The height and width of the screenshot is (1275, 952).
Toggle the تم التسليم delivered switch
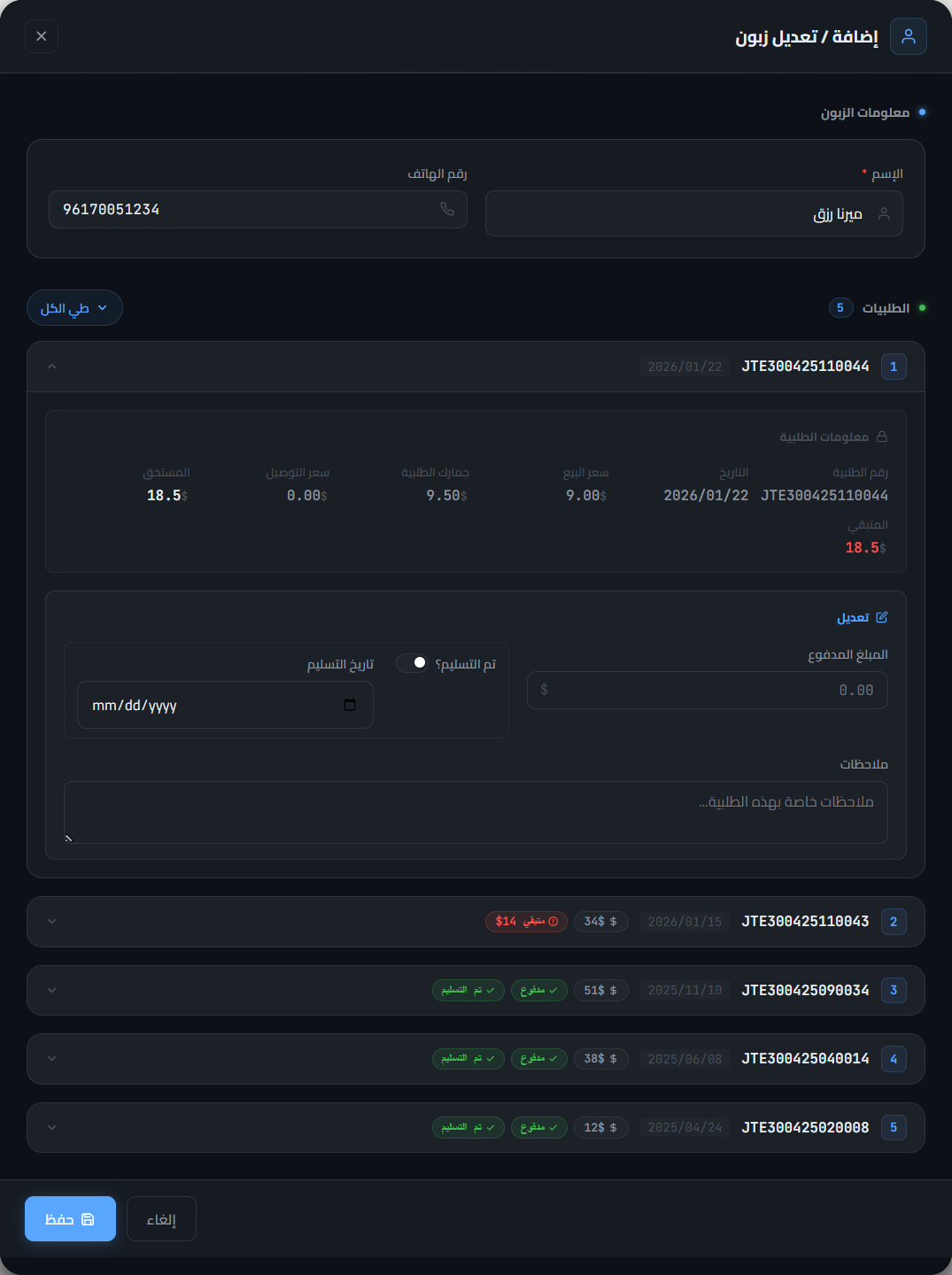(x=412, y=663)
